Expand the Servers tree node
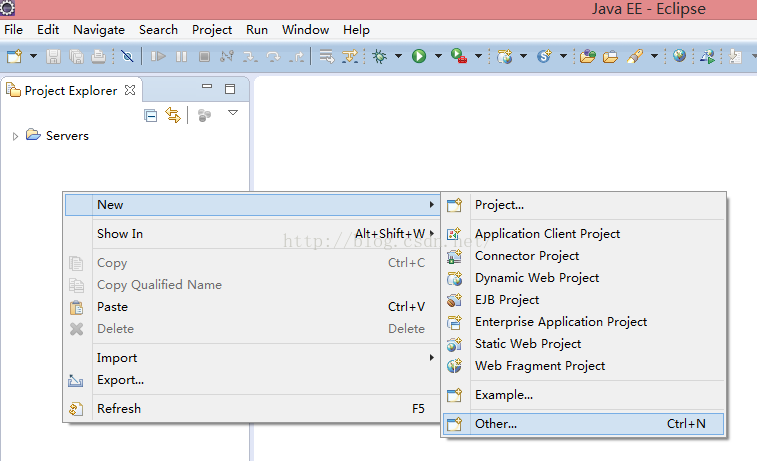The width and height of the screenshot is (757, 461). click(x=15, y=136)
